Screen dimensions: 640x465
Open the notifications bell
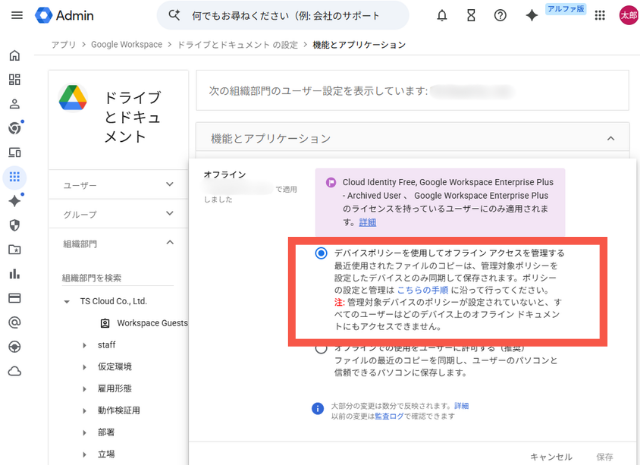click(x=442, y=16)
